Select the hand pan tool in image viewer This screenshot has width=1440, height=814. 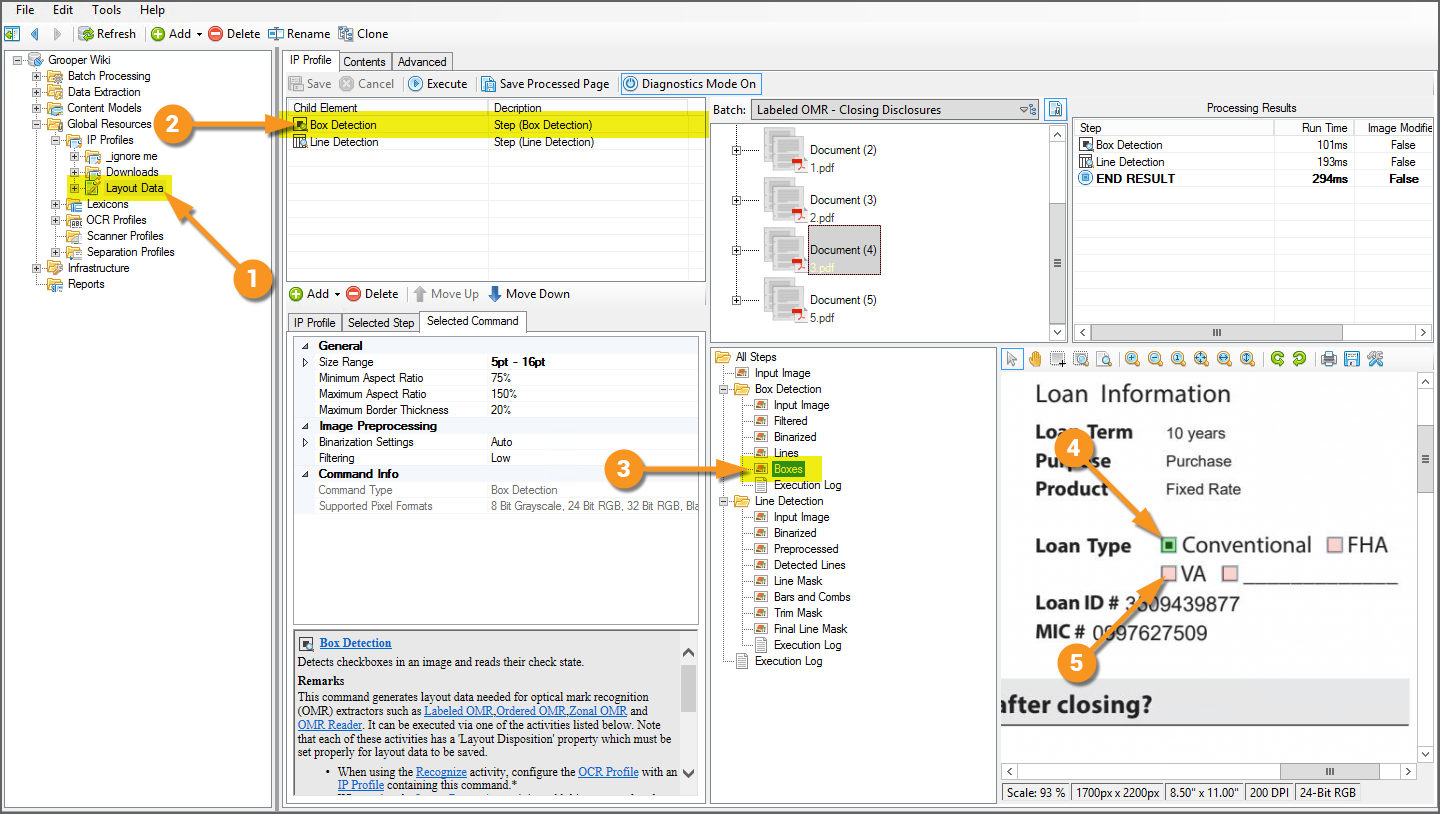pos(1034,359)
